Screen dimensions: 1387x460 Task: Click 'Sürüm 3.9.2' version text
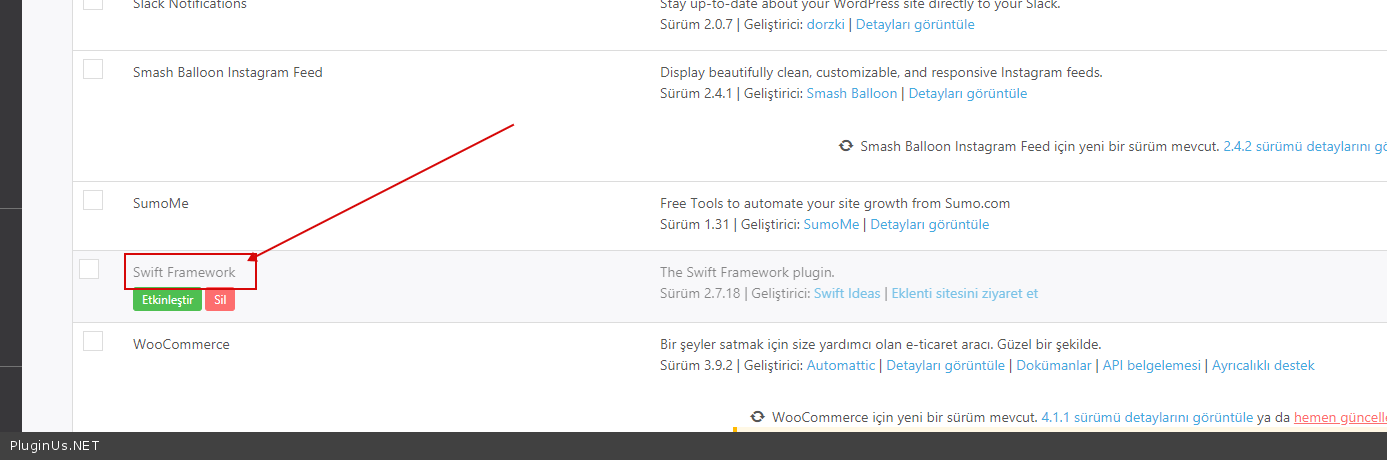tap(695, 366)
